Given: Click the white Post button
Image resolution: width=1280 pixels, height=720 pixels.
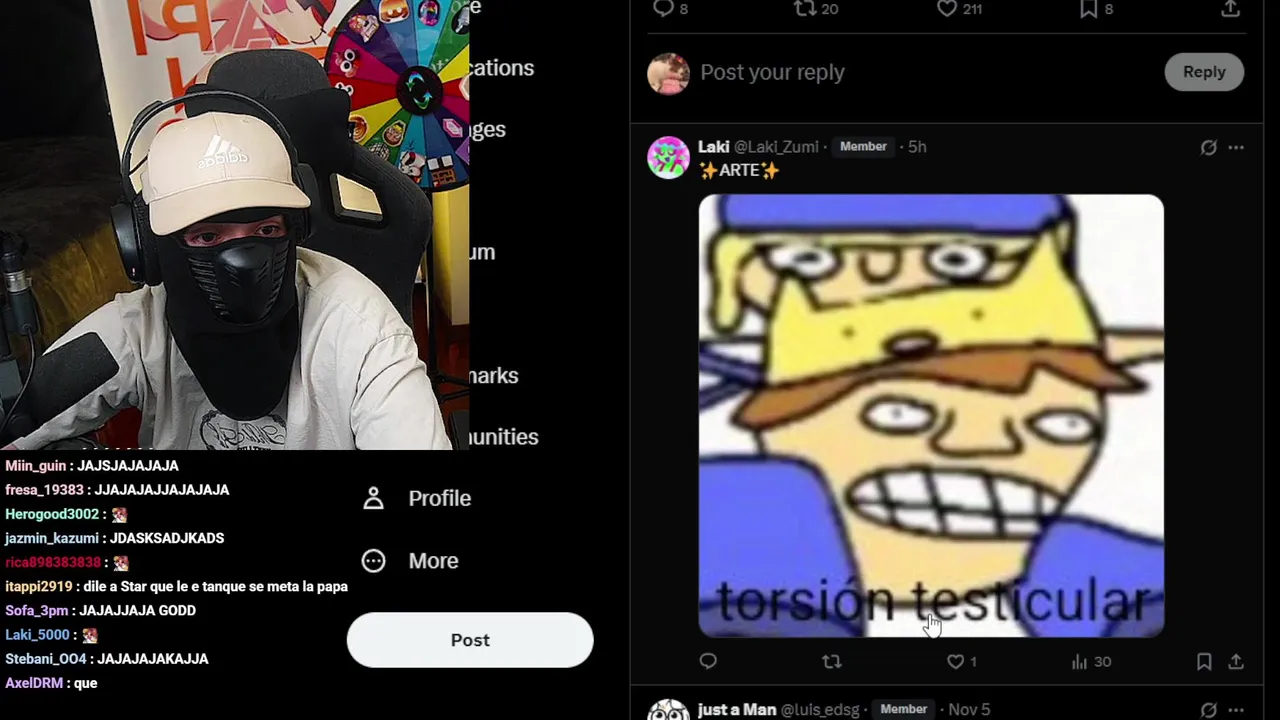Looking at the screenshot, I should 470,640.
